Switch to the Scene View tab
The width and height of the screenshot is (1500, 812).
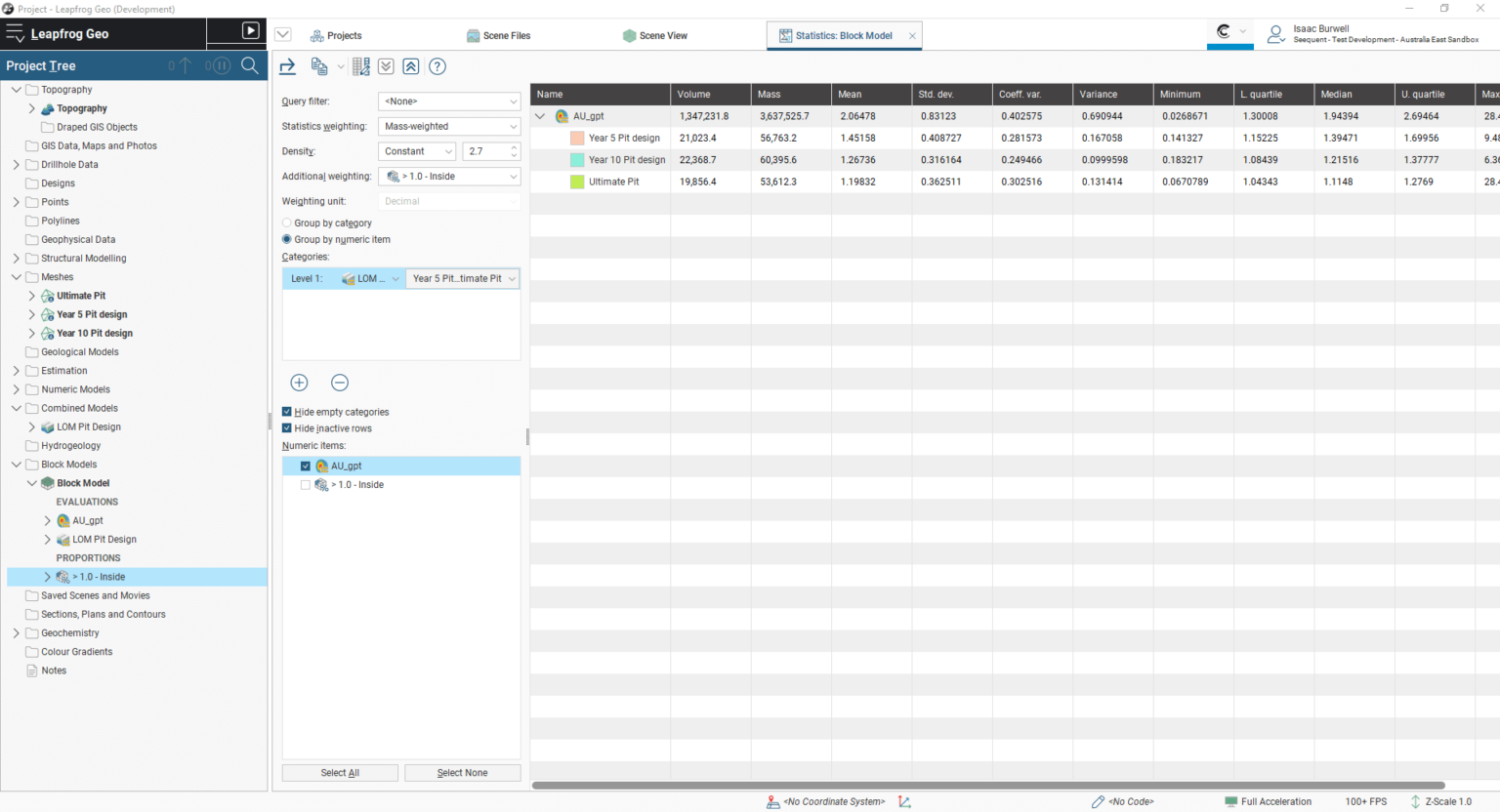click(x=655, y=35)
